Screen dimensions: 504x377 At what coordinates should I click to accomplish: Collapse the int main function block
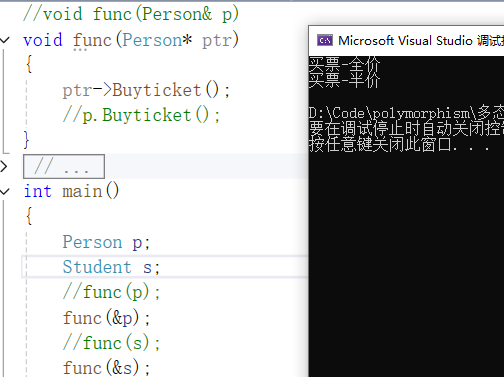click(x=5, y=191)
